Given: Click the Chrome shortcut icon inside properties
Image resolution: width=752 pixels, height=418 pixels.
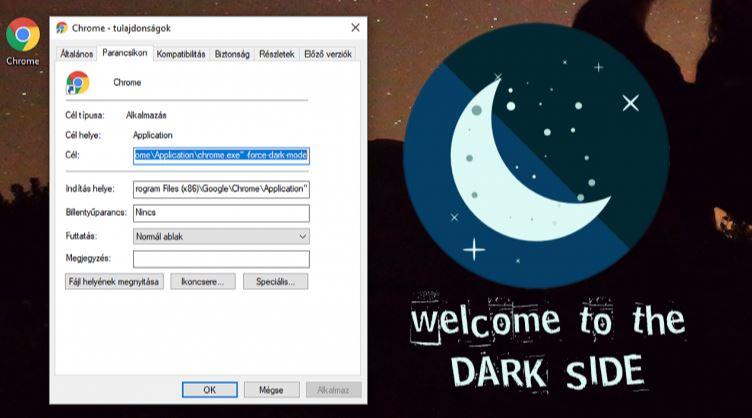Looking at the screenshot, I should 77,82.
